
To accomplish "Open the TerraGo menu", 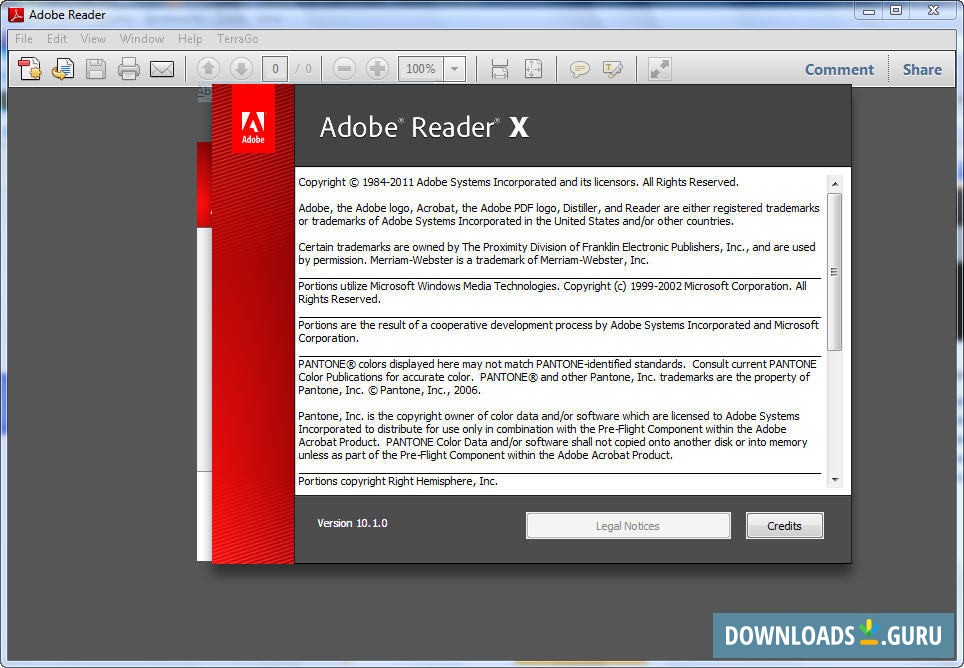I will (x=237, y=39).
